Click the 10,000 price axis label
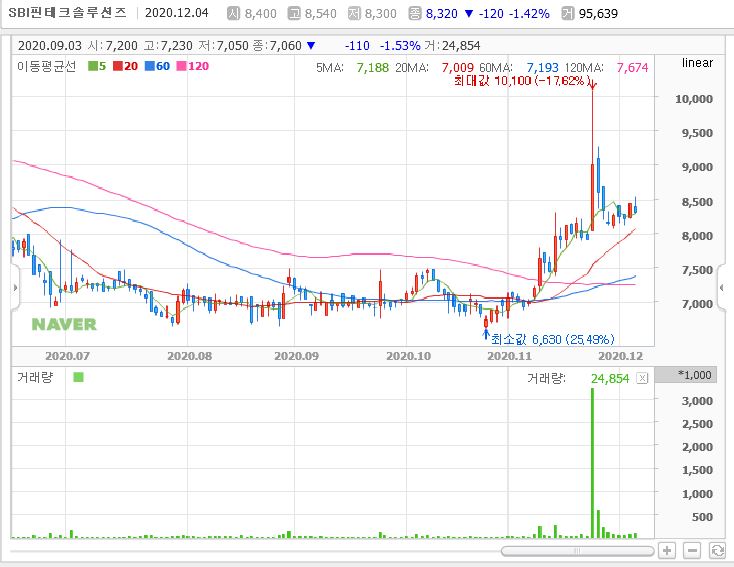 [x=694, y=99]
